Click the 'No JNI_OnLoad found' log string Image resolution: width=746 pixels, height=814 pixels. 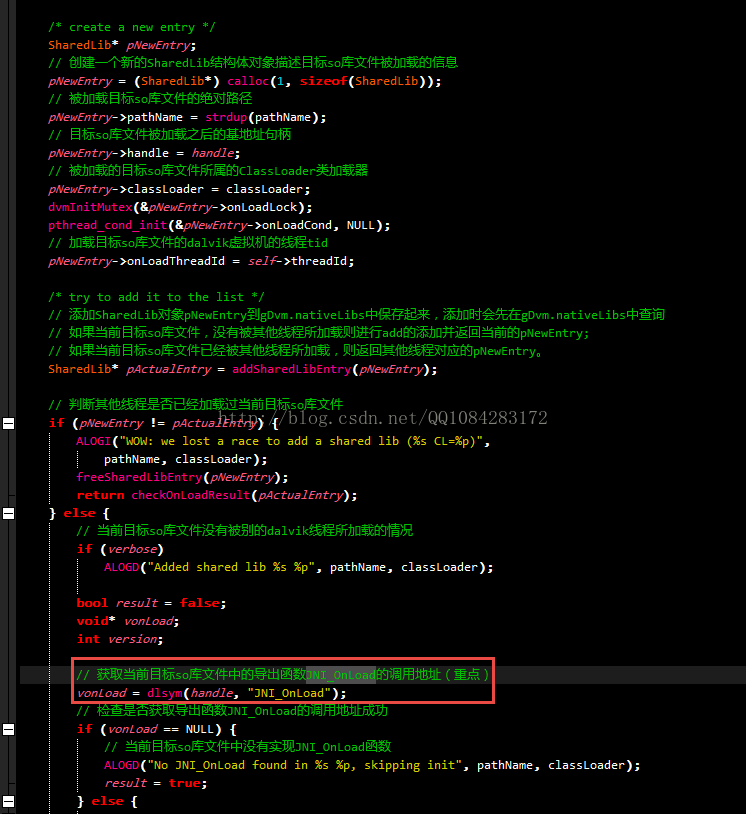point(305,765)
